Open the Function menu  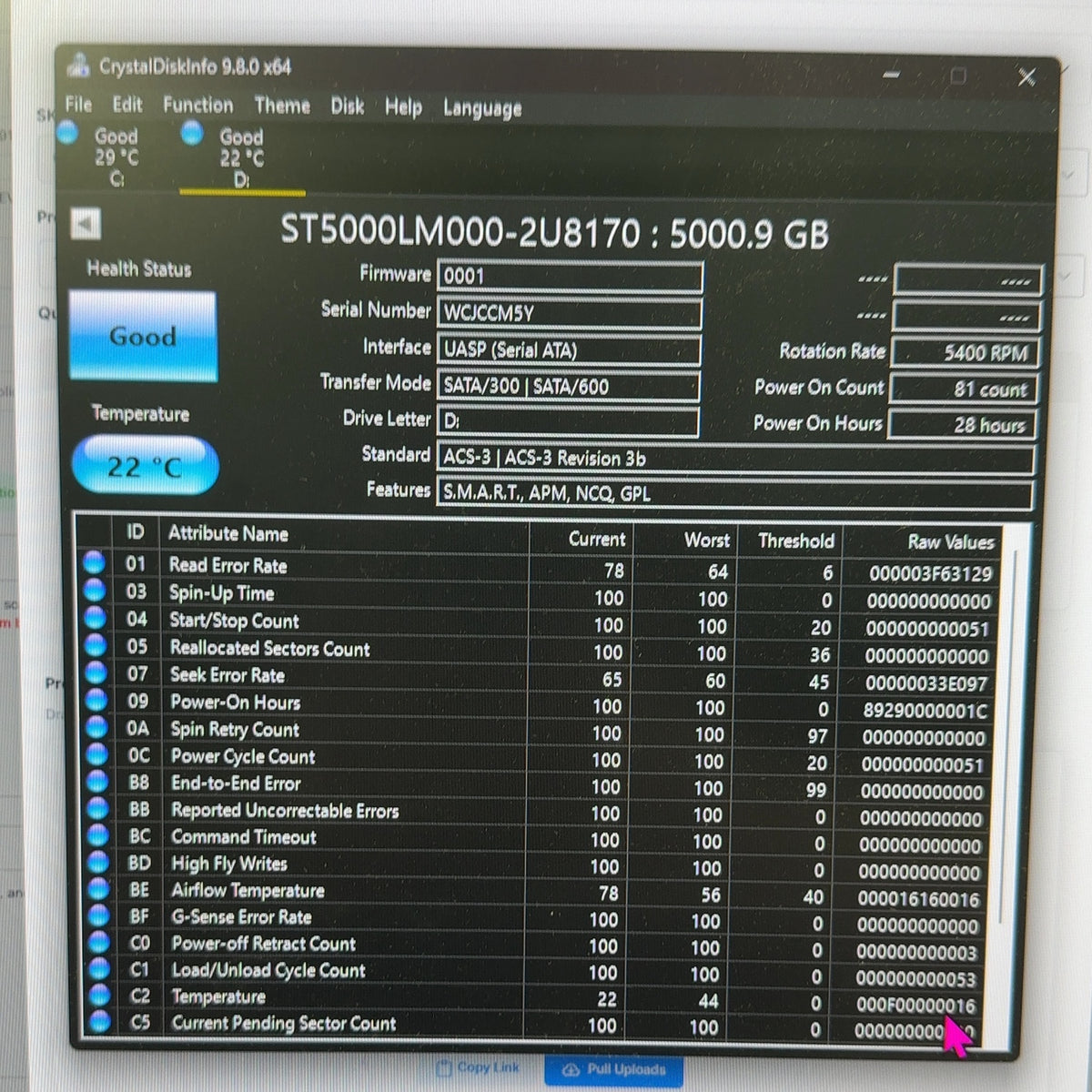pyautogui.click(x=197, y=106)
